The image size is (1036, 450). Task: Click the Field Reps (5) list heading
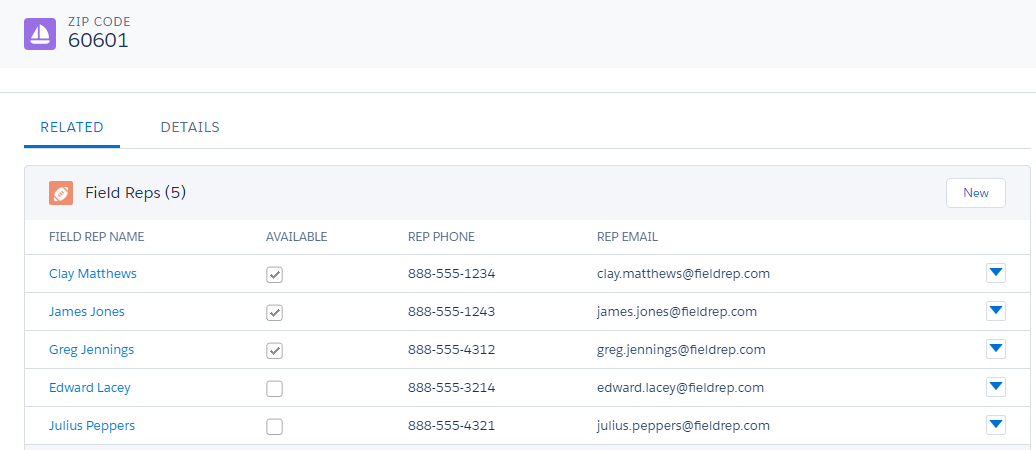pyautogui.click(x=135, y=193)
